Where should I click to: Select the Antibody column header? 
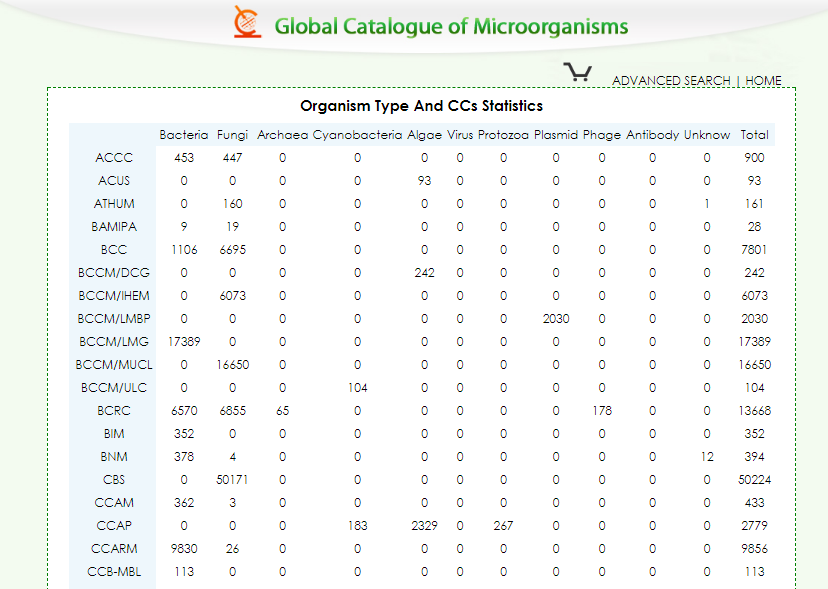click(x=653, y=135)
